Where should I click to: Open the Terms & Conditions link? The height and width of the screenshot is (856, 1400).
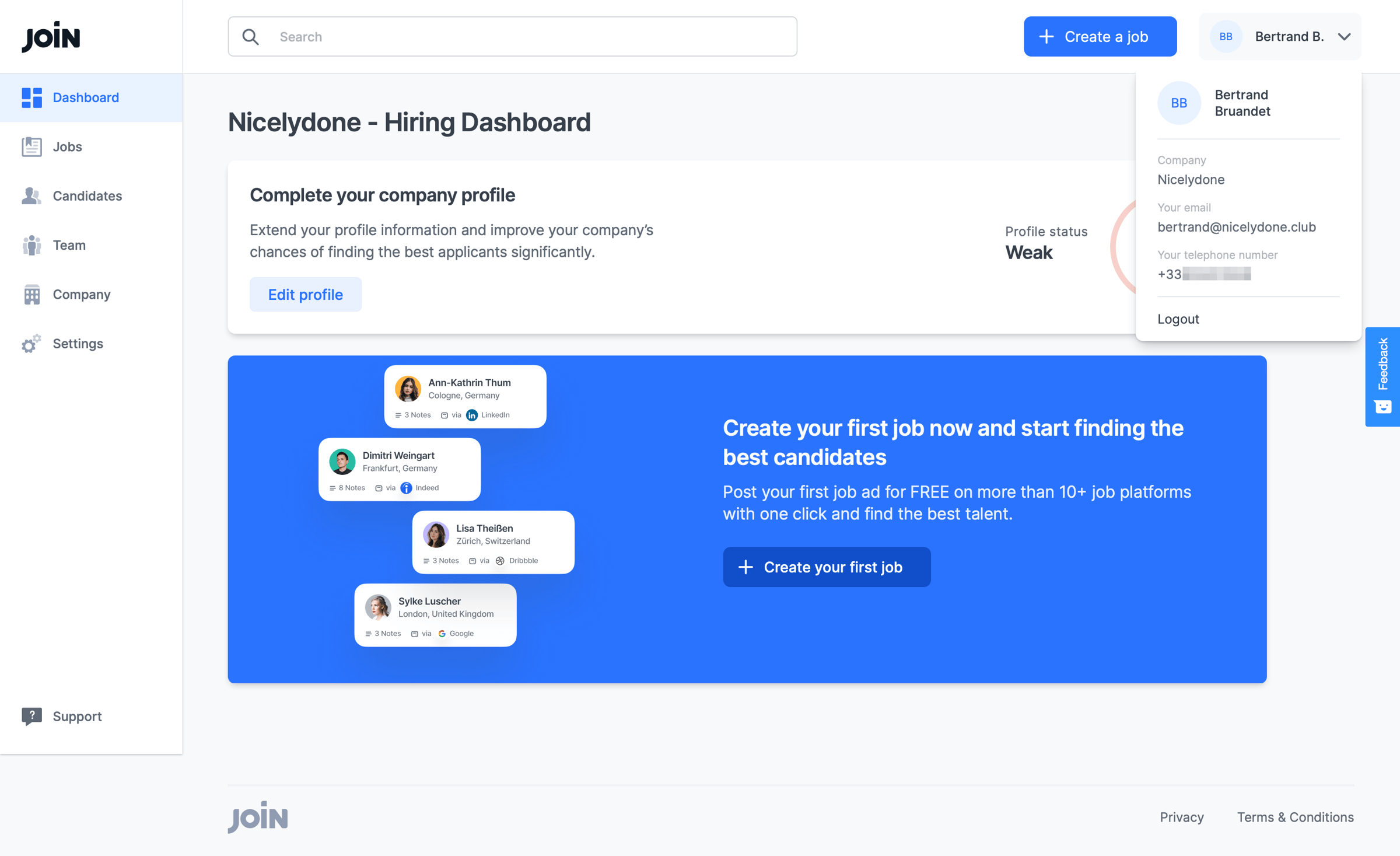point(1296,817)
